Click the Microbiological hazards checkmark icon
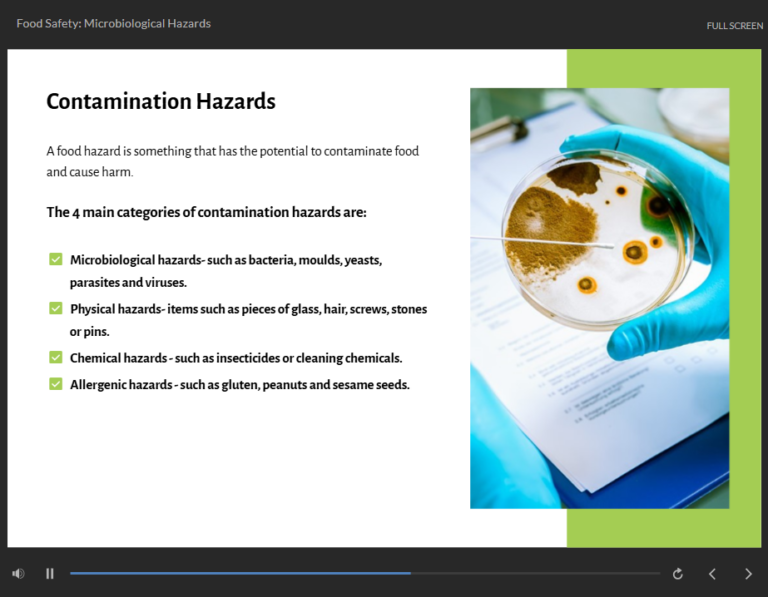The width and height of the screenshot is (768, 597). (56, 259)
